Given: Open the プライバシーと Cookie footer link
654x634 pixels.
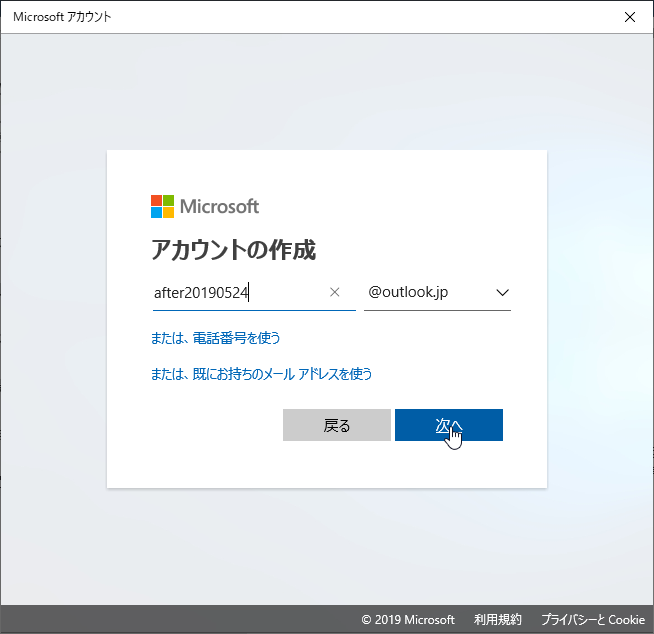Looking at the screenshot, I should coord(593,619).
